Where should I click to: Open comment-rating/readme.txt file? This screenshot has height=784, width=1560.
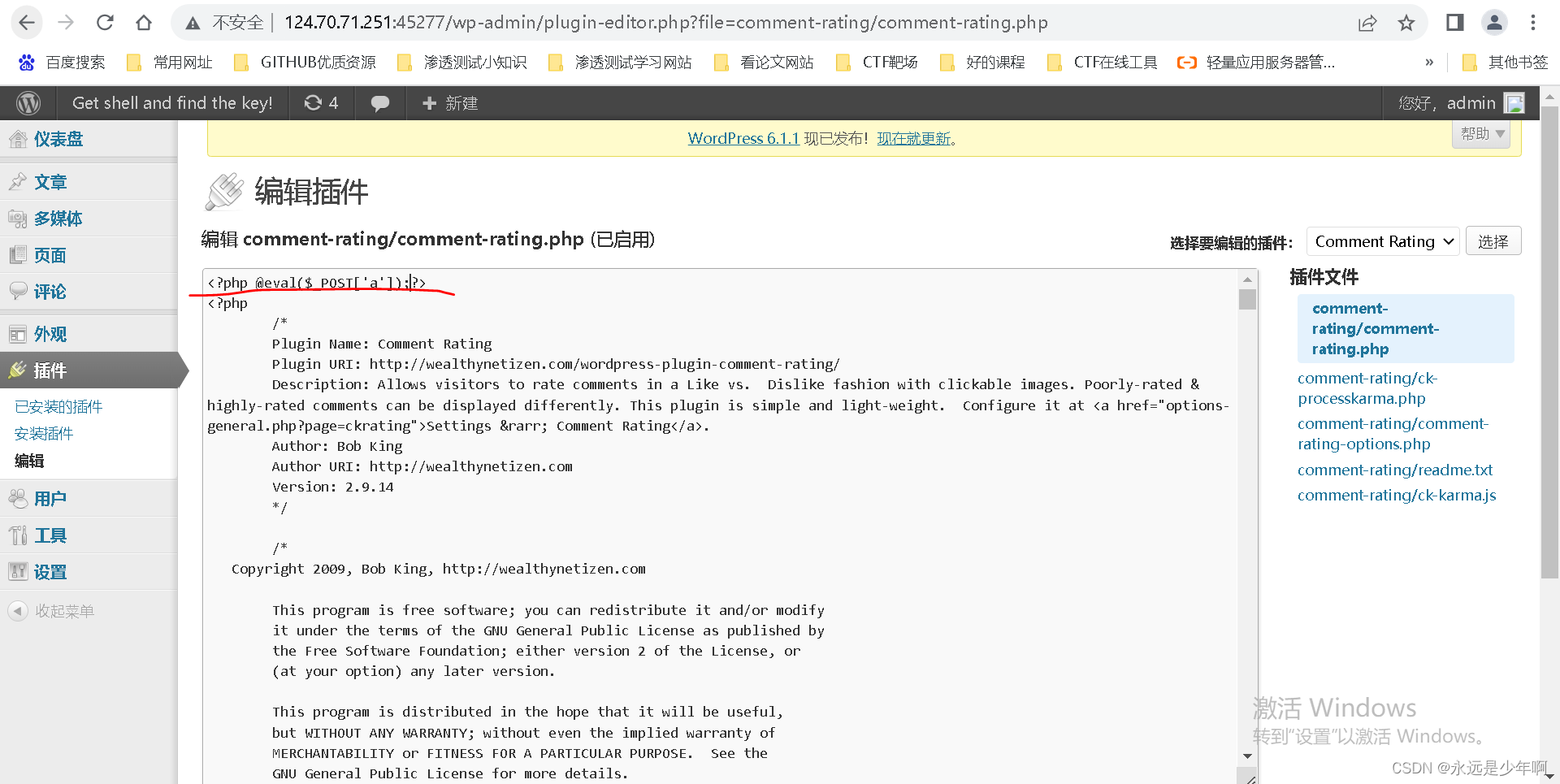coord(1395,470)
